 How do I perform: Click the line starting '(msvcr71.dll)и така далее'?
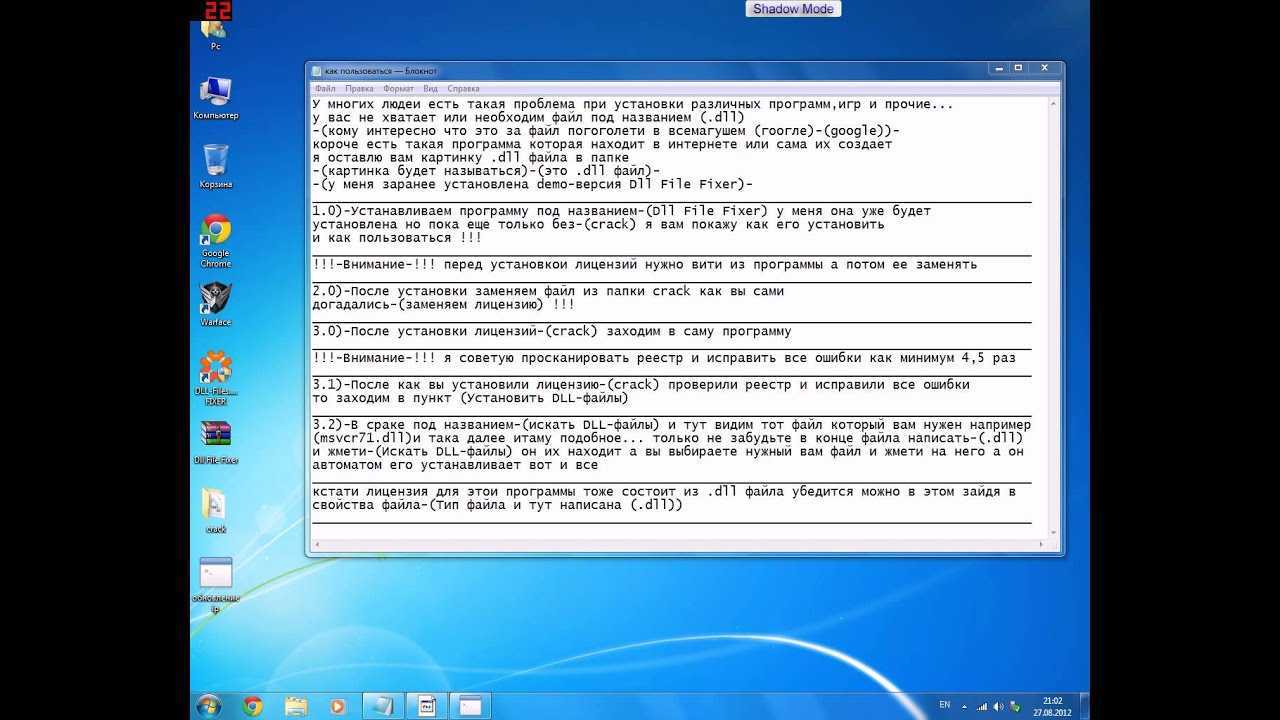(668, 438)
